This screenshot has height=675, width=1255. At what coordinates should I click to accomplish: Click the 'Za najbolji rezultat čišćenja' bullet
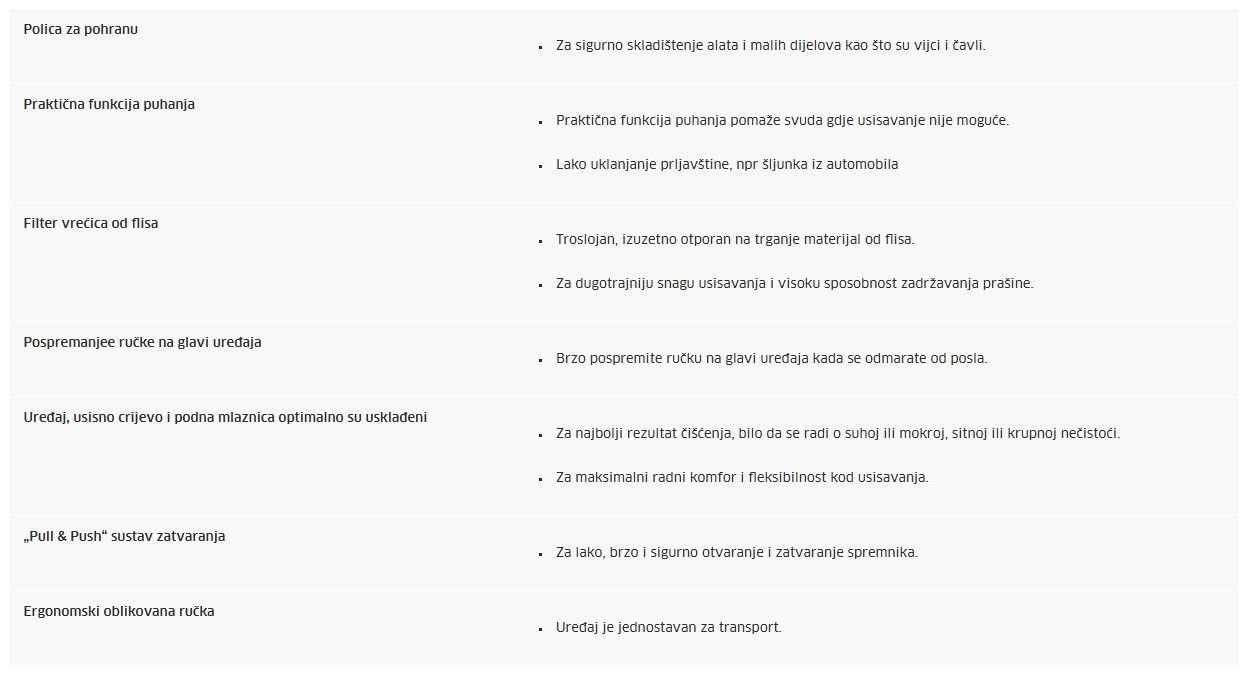838,433
